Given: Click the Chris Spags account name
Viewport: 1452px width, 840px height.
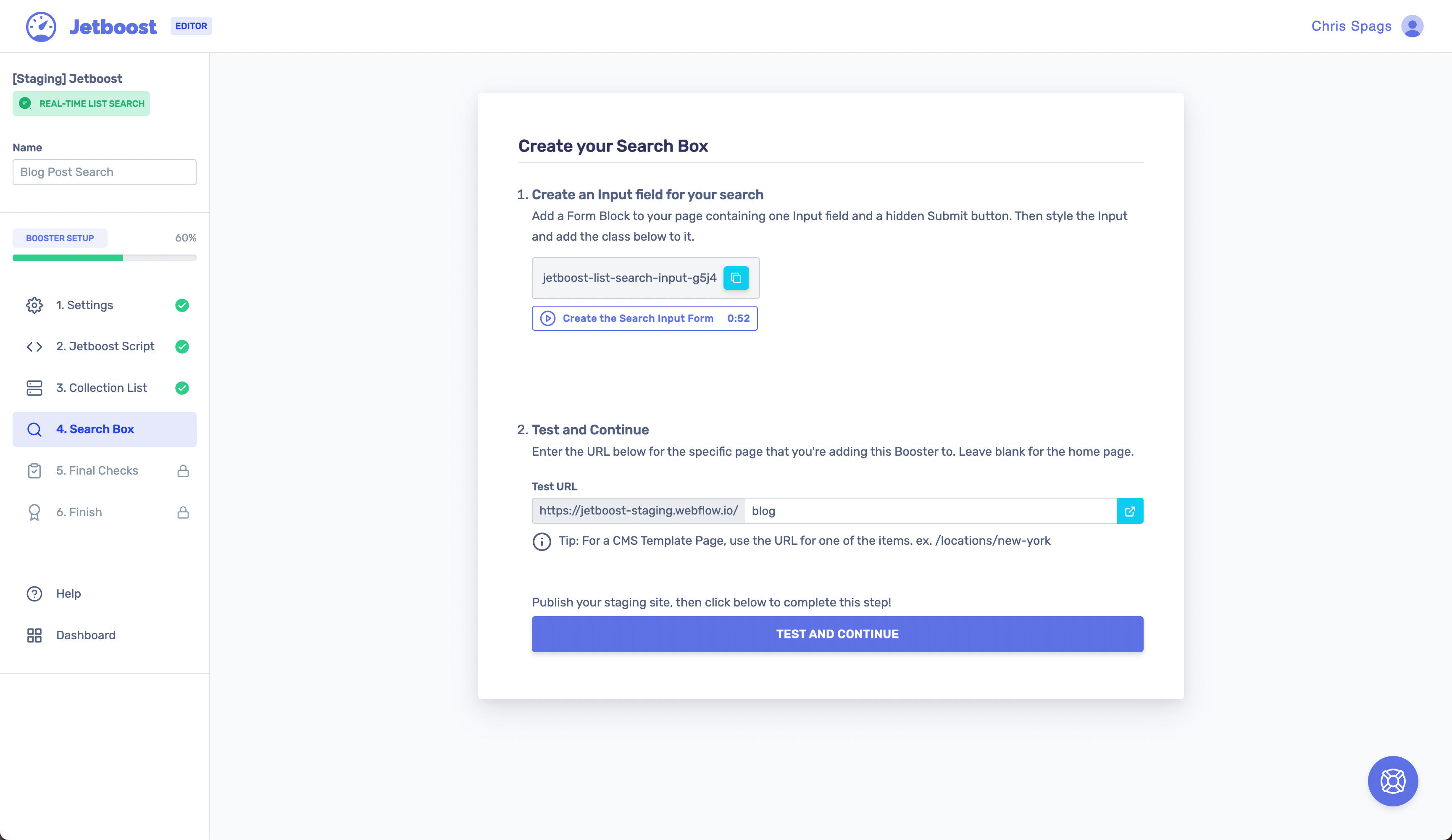Looking at the screenshot, I should 1351,26.
